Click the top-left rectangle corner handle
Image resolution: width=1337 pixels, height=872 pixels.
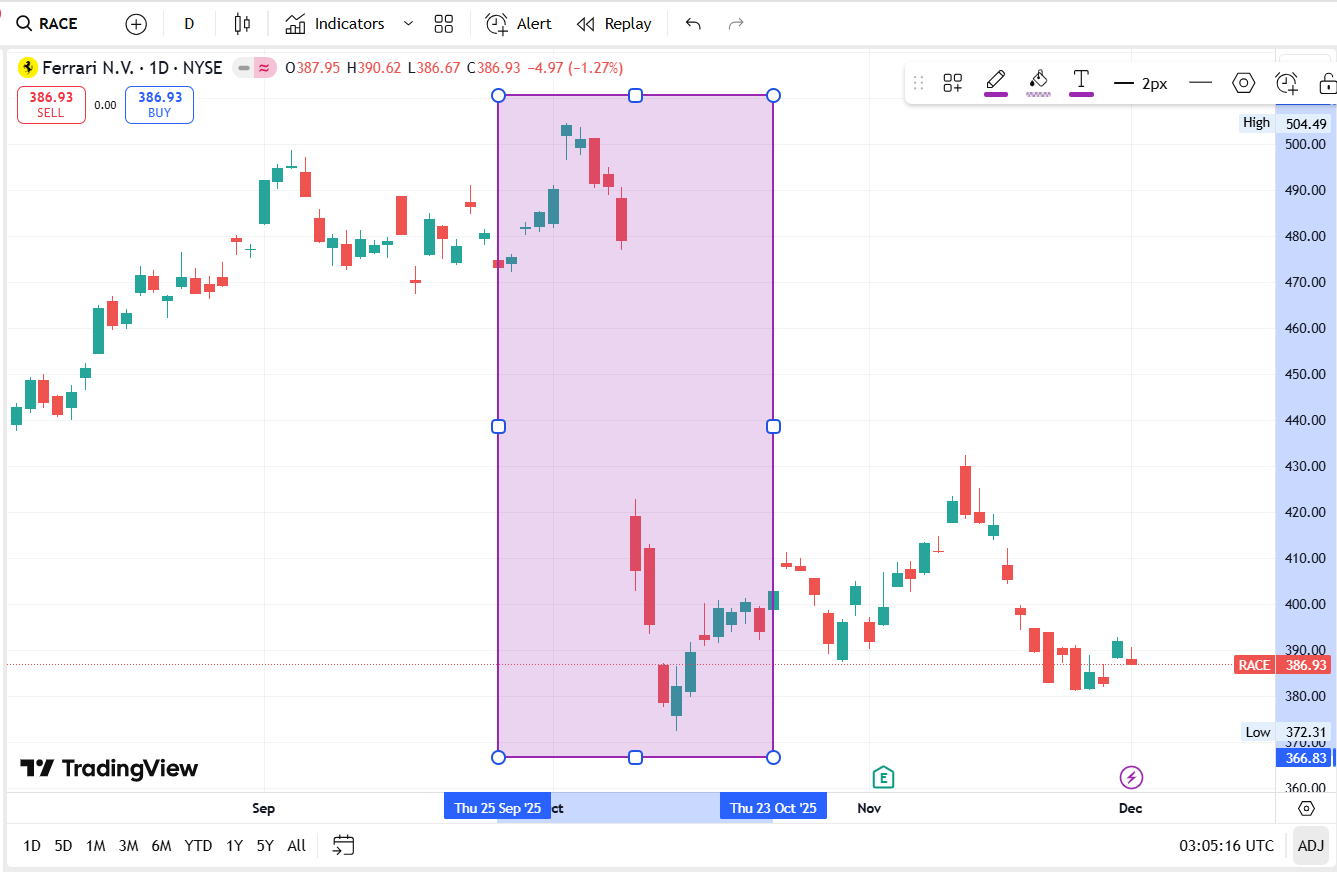click(x=499, y=95)
